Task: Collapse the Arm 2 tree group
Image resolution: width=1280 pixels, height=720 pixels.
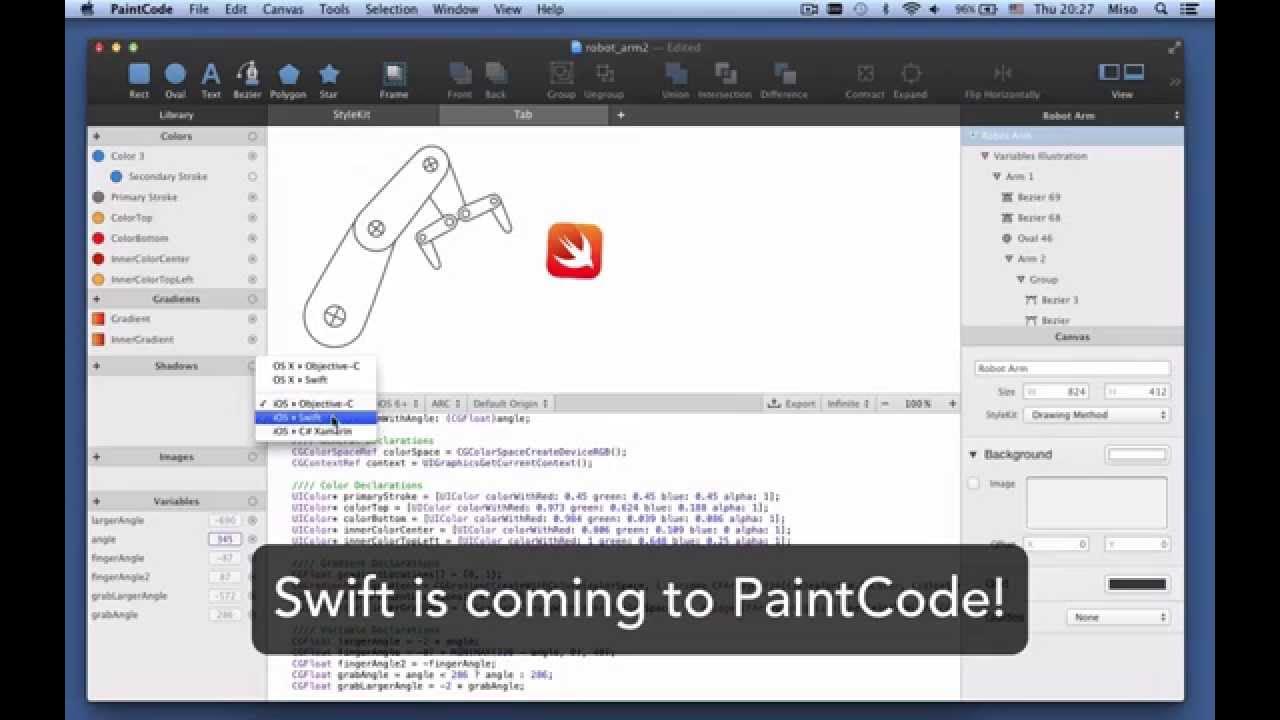Action: pyautogui.click(x=1009, y=259)
